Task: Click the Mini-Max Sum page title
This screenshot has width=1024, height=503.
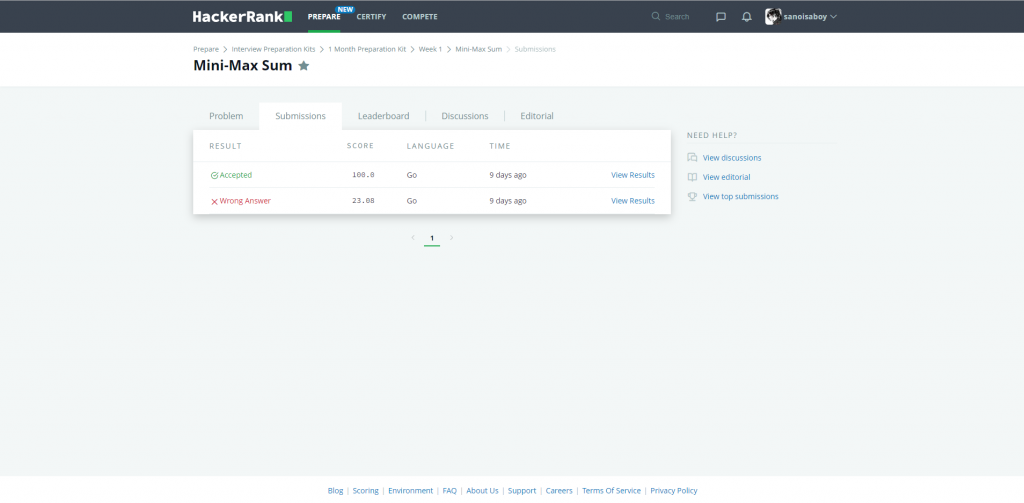Action: pyautogui.click(x=242, y=65)
